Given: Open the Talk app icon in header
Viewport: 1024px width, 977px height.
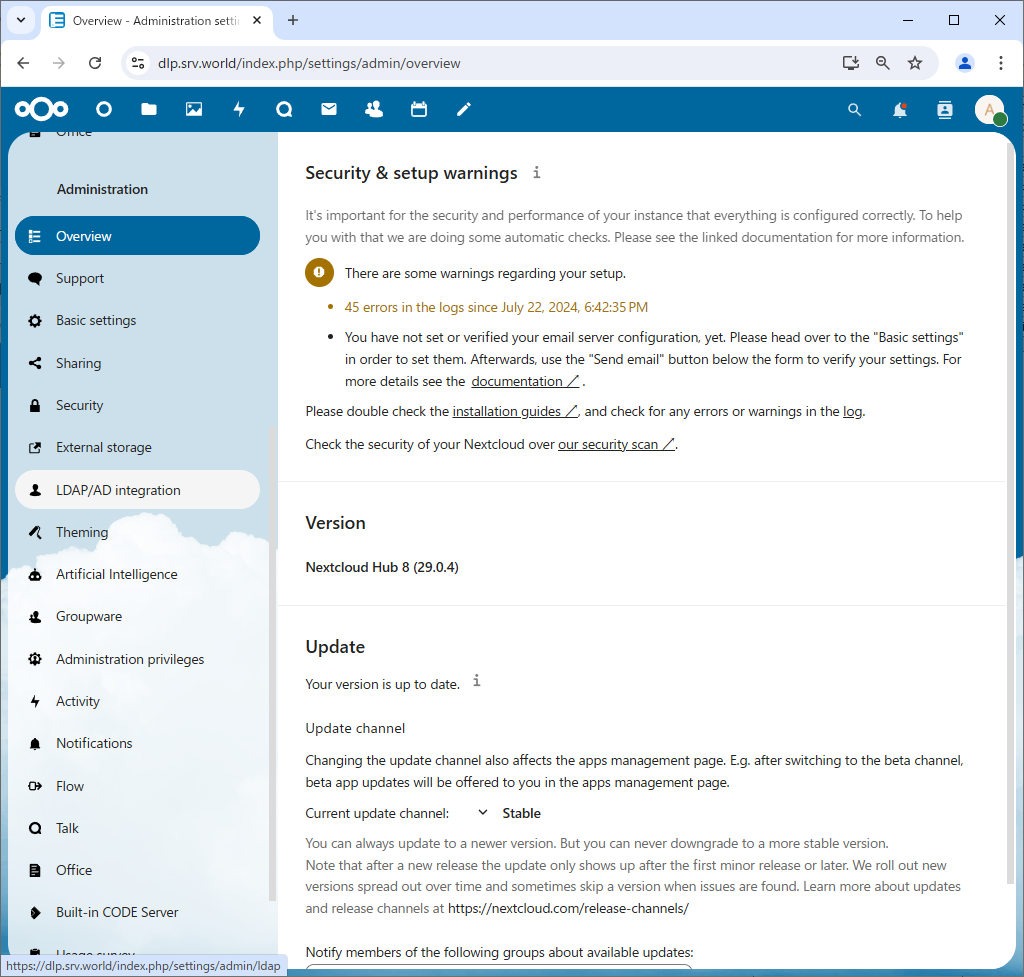Looking at the screenshot, I should point(284,109).
